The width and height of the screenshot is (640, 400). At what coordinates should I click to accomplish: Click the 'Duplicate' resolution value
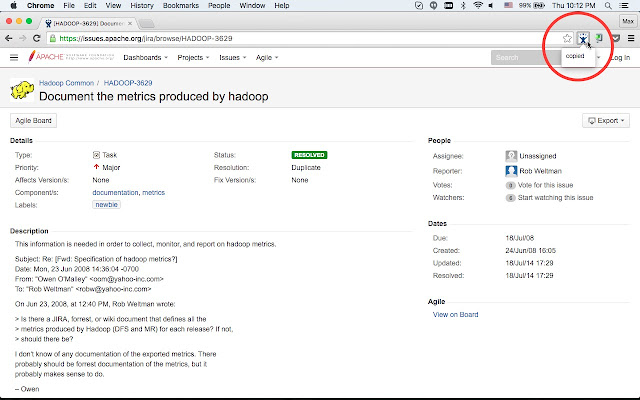(x=306, y=168)
